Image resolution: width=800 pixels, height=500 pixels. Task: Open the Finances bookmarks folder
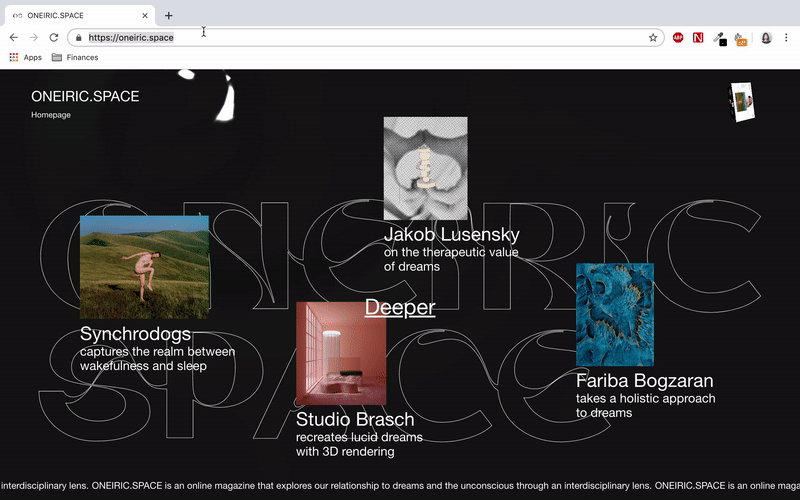[75, 57]
